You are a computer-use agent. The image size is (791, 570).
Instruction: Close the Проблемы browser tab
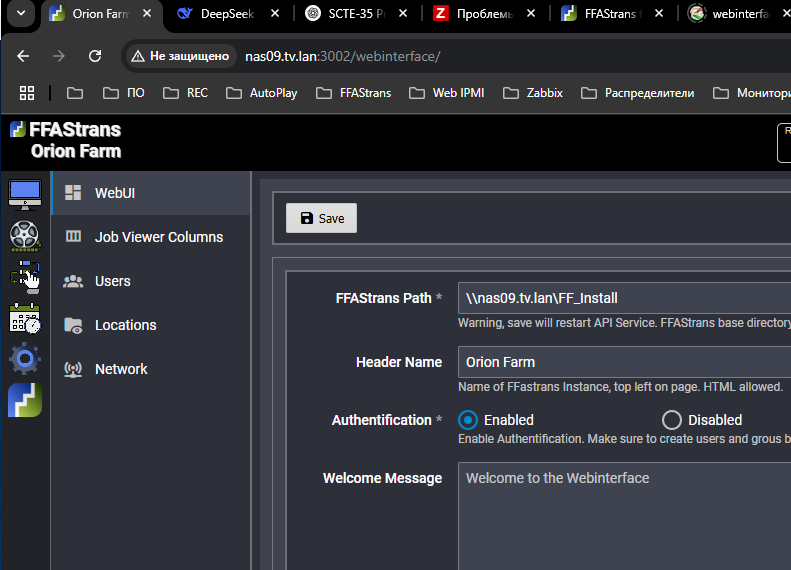531,14
